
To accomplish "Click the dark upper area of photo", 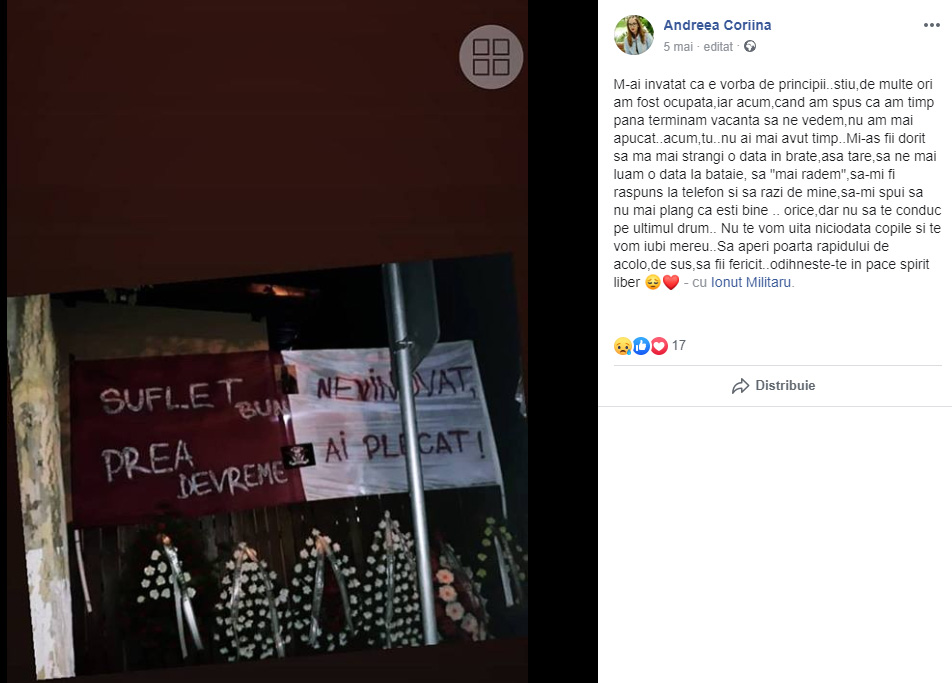I will 267,134.
